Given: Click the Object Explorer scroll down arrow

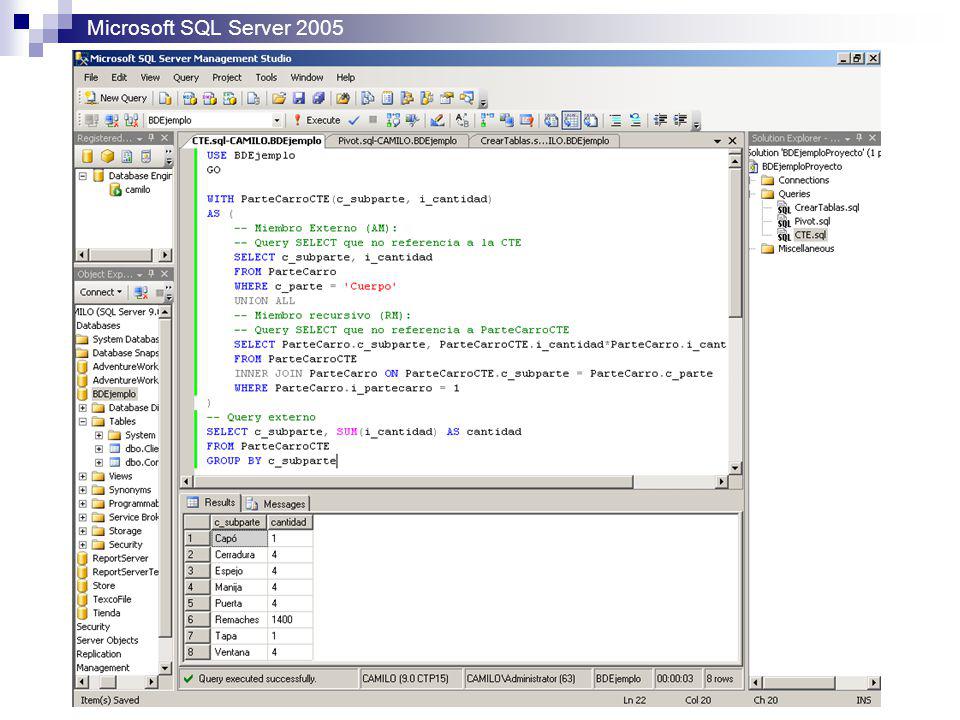Looking at the screenshot, I should coord(165,667).
